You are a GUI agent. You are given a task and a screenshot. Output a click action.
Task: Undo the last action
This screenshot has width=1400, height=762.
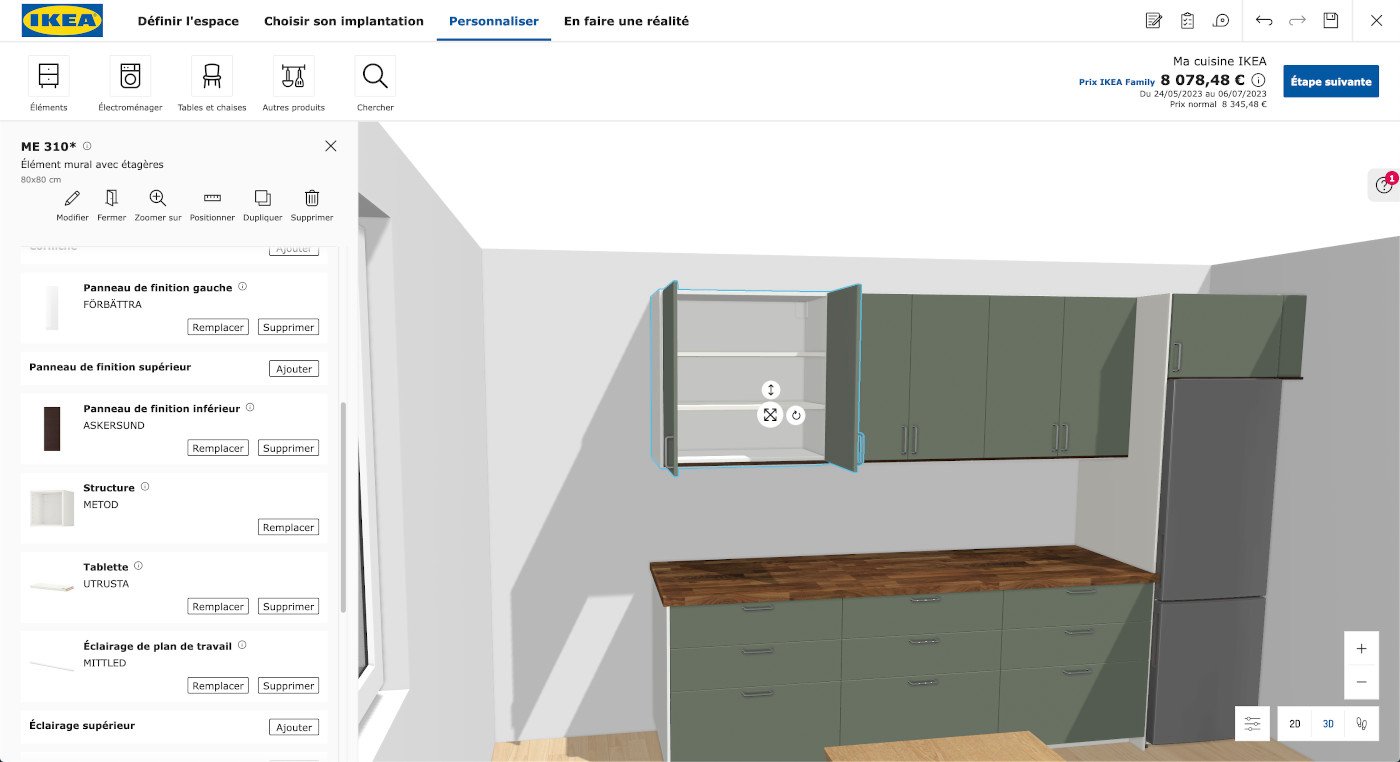coord(1264,21)
